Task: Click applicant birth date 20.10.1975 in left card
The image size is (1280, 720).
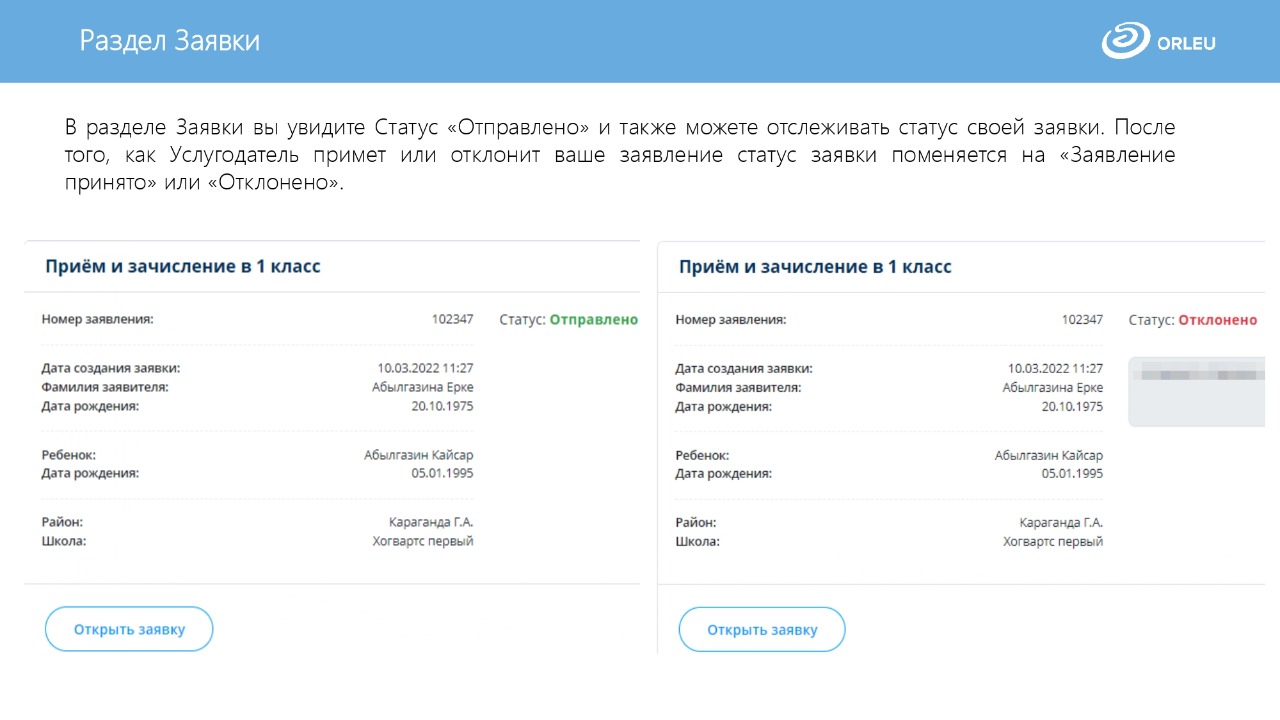Action: pyautogui.click(x=442, y=406)
